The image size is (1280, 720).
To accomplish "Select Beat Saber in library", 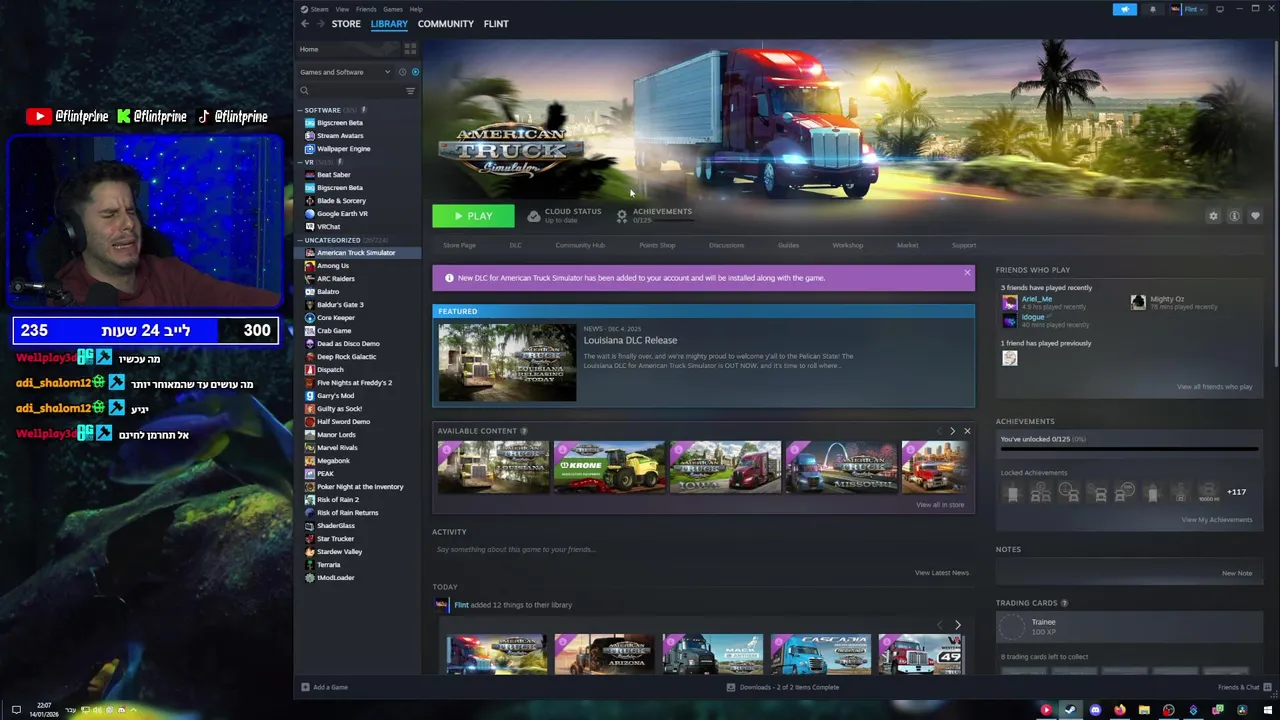I will pos(333,174).
